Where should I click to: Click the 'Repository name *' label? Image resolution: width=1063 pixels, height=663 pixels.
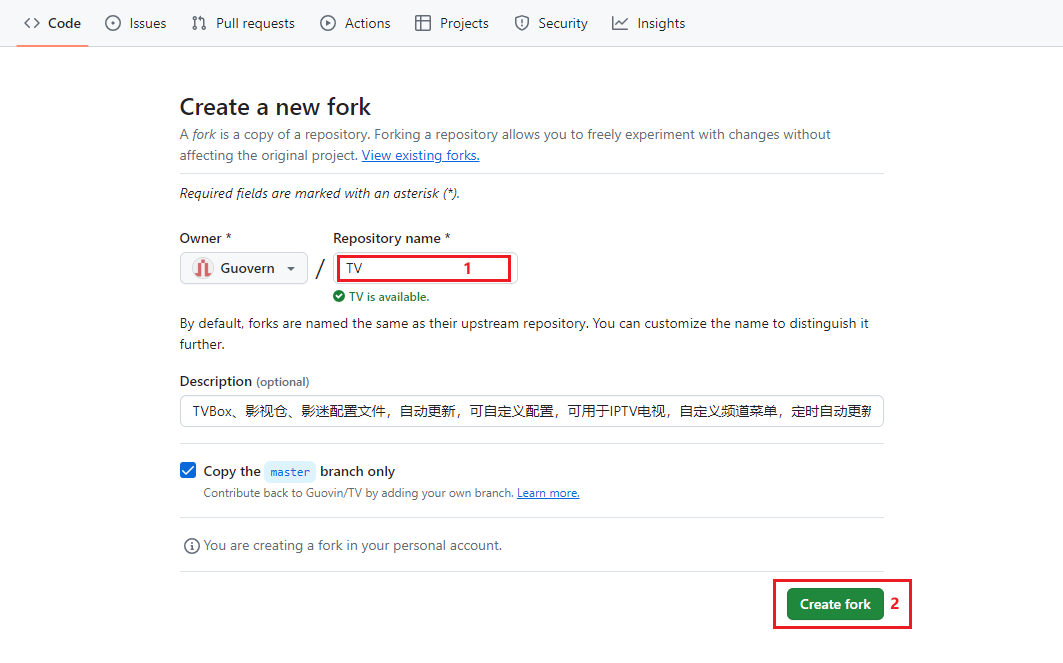391,239
